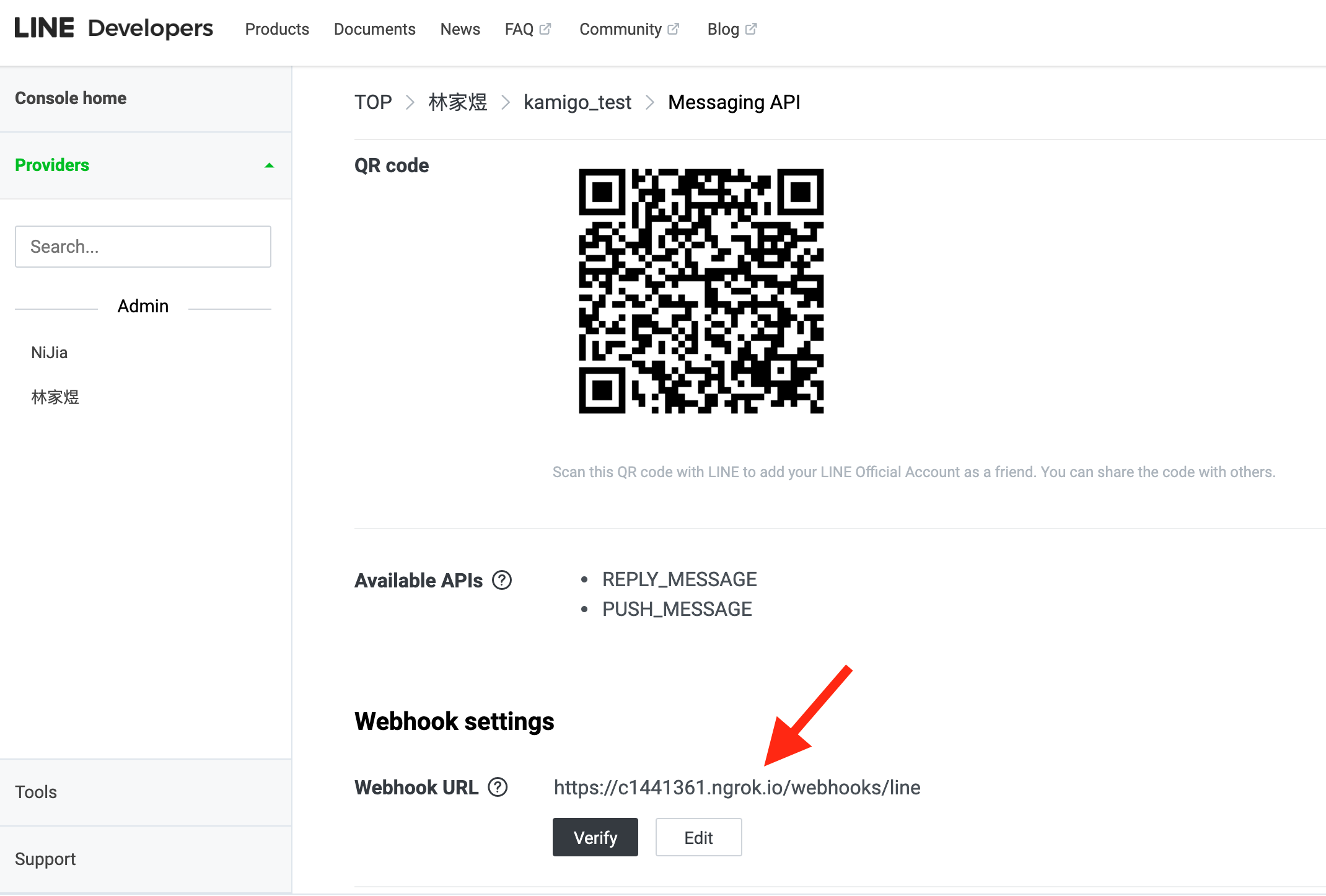Go to the News page
Screen dimensions: 1326x896
[460, 29]
